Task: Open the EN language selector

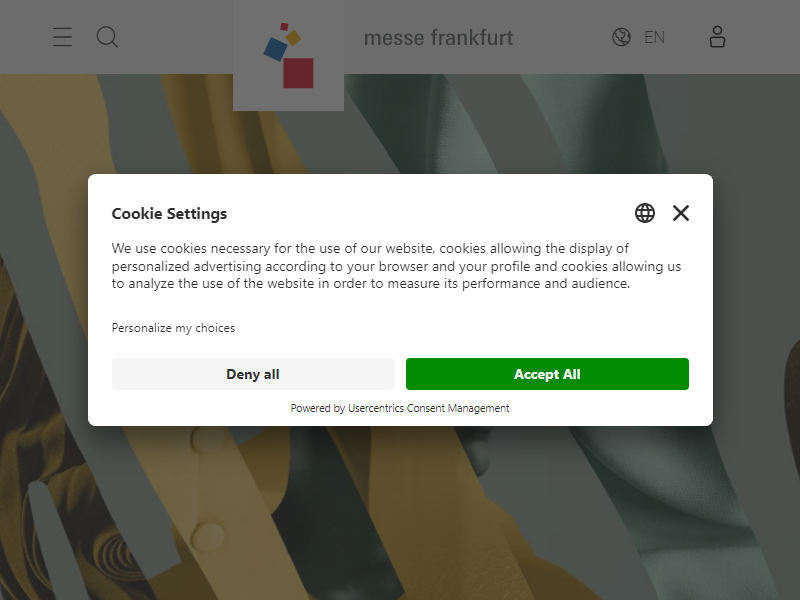Action: (654, 37)
